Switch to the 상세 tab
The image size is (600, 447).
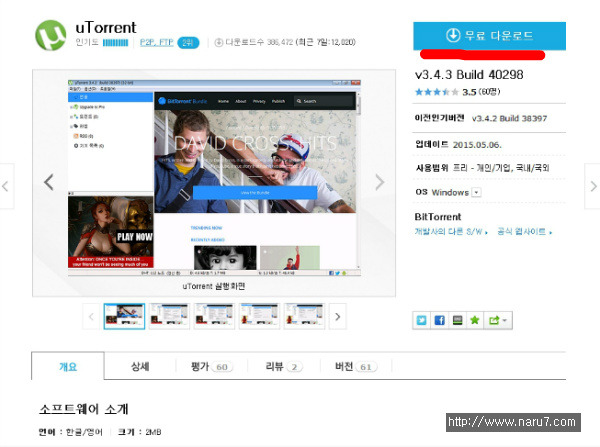tap(140, 367)
